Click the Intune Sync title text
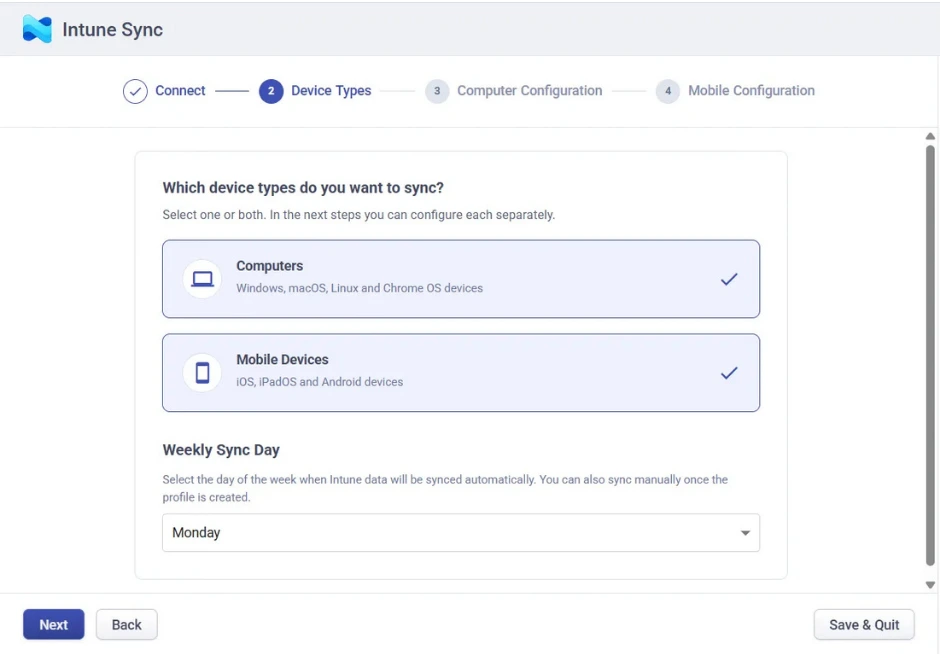This screenshot has height=654, width=940. pyautogui.click(x=113, y=29)
